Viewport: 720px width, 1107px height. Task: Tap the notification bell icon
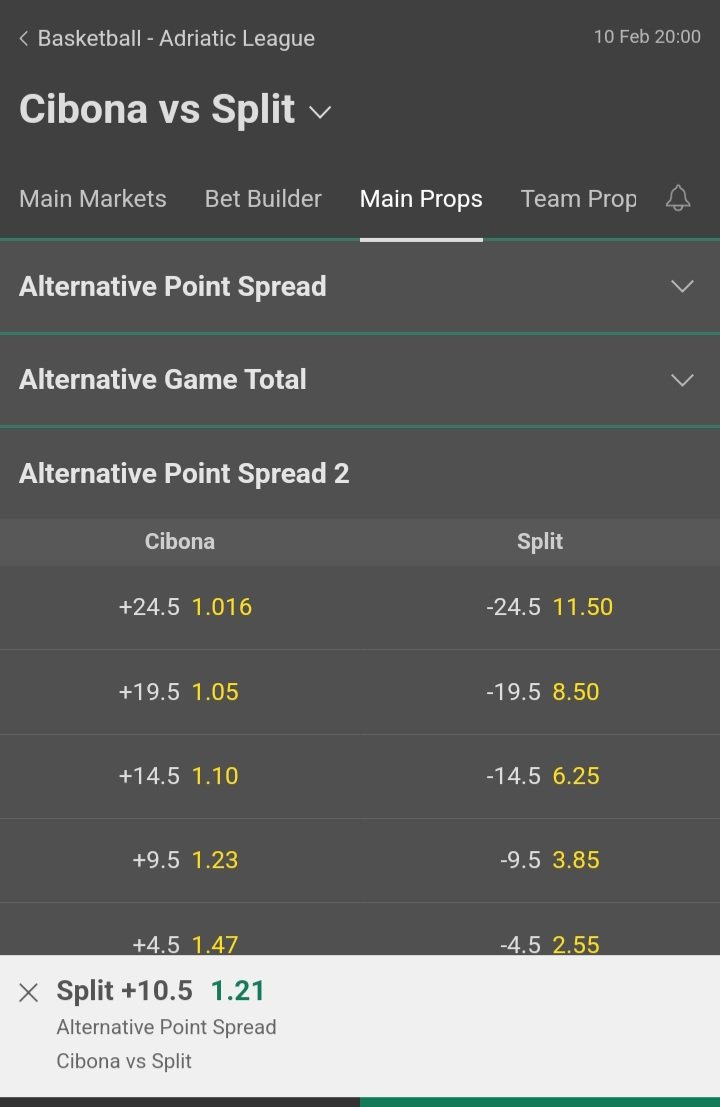pos(678,198)
